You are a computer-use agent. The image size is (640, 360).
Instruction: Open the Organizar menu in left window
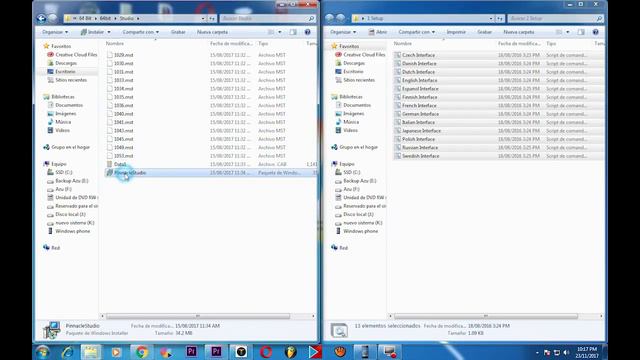click(x=55, y=32)
